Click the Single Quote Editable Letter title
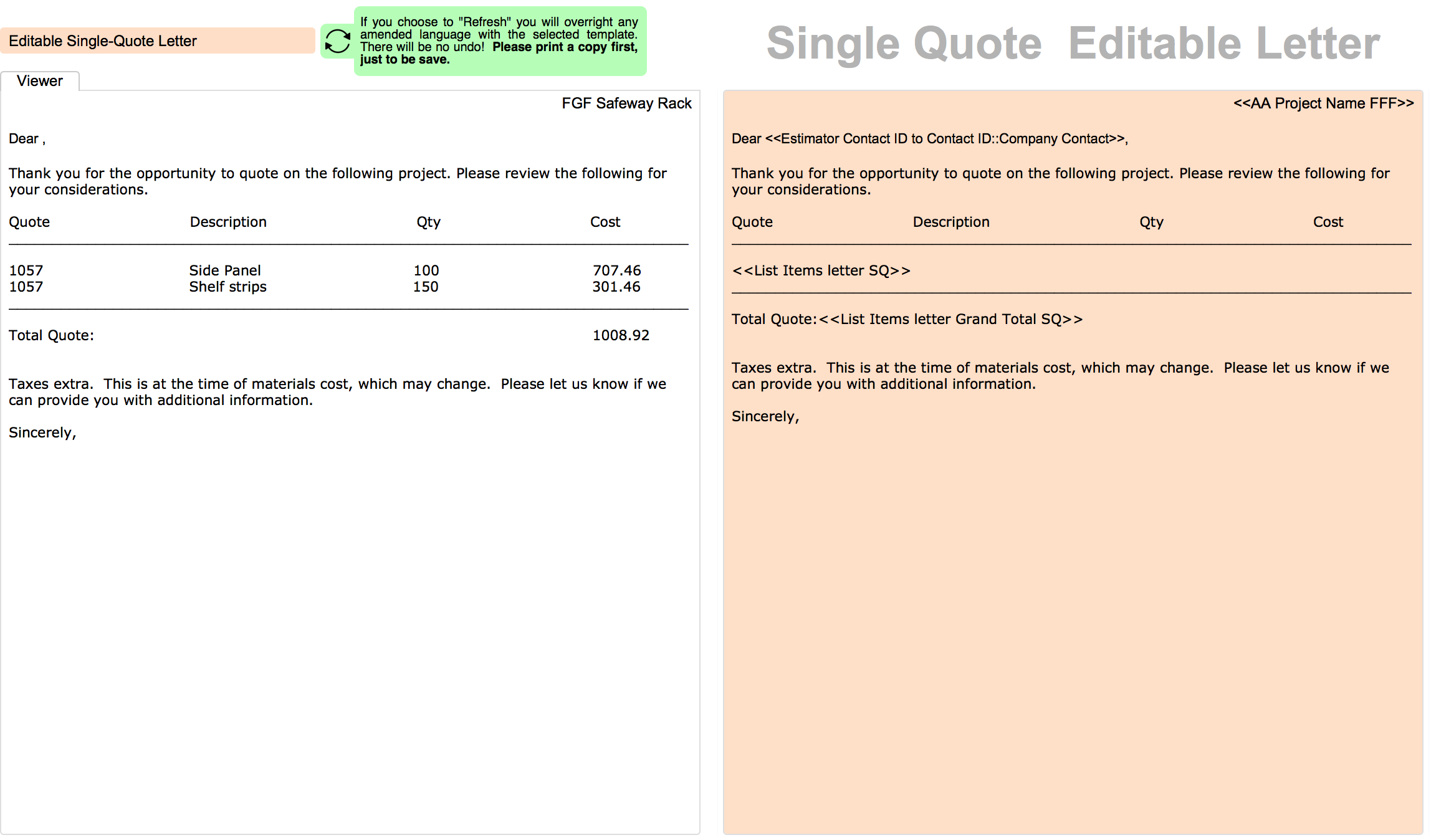The image size is (1431, 840). coord(1073,44)
